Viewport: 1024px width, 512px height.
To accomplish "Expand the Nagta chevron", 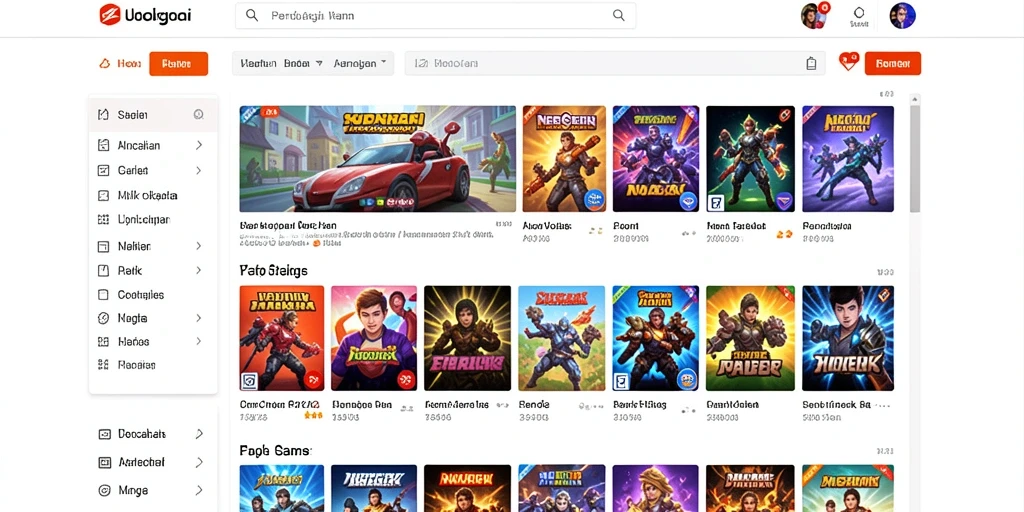I will (199, 319).
